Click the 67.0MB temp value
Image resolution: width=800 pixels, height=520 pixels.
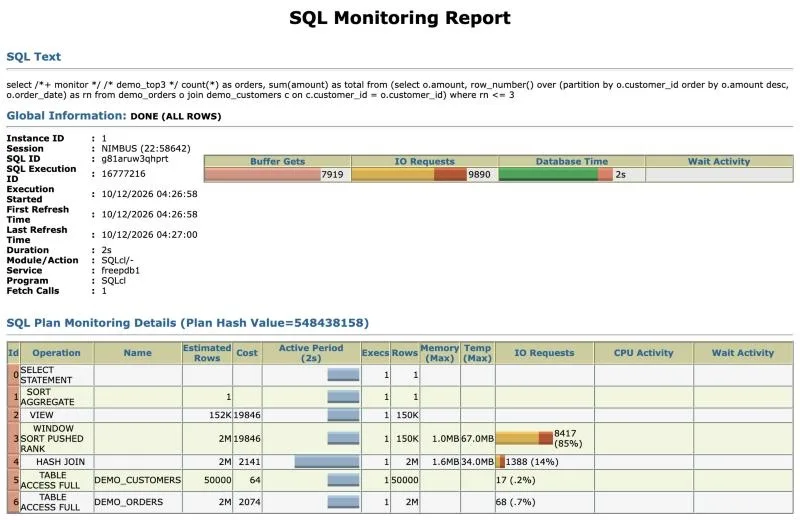pyautogui.click(x=478, y=438)
